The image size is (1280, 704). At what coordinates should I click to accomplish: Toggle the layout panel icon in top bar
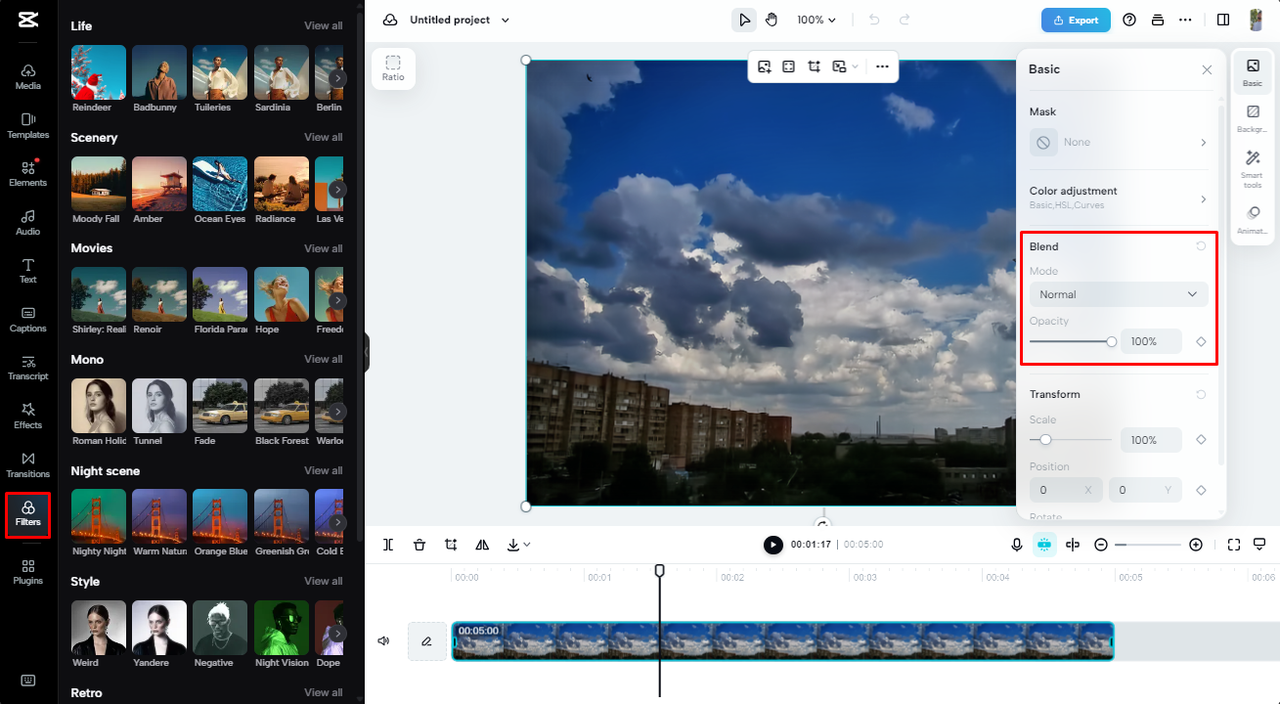(x=1223, y=20)
